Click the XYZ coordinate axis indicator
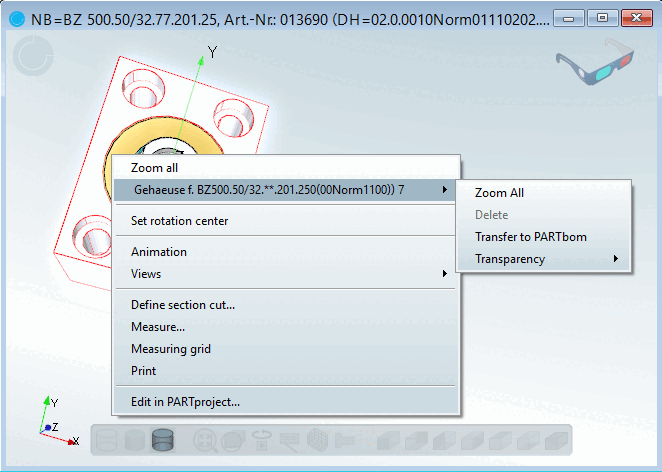The width and height of the screenshot is (662, 472). tap(59, 421)
